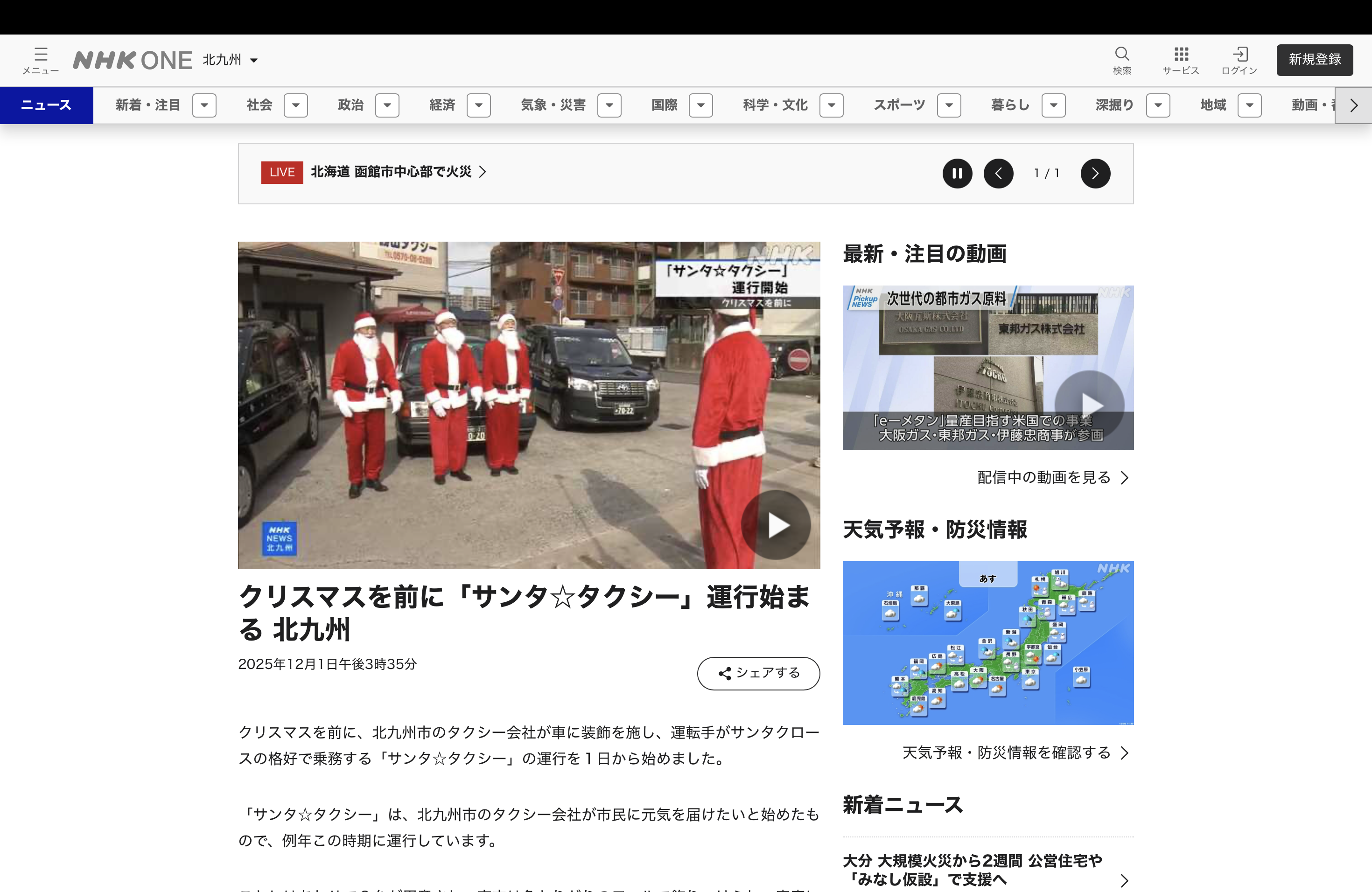Open the 政治 category

[350, 105]
